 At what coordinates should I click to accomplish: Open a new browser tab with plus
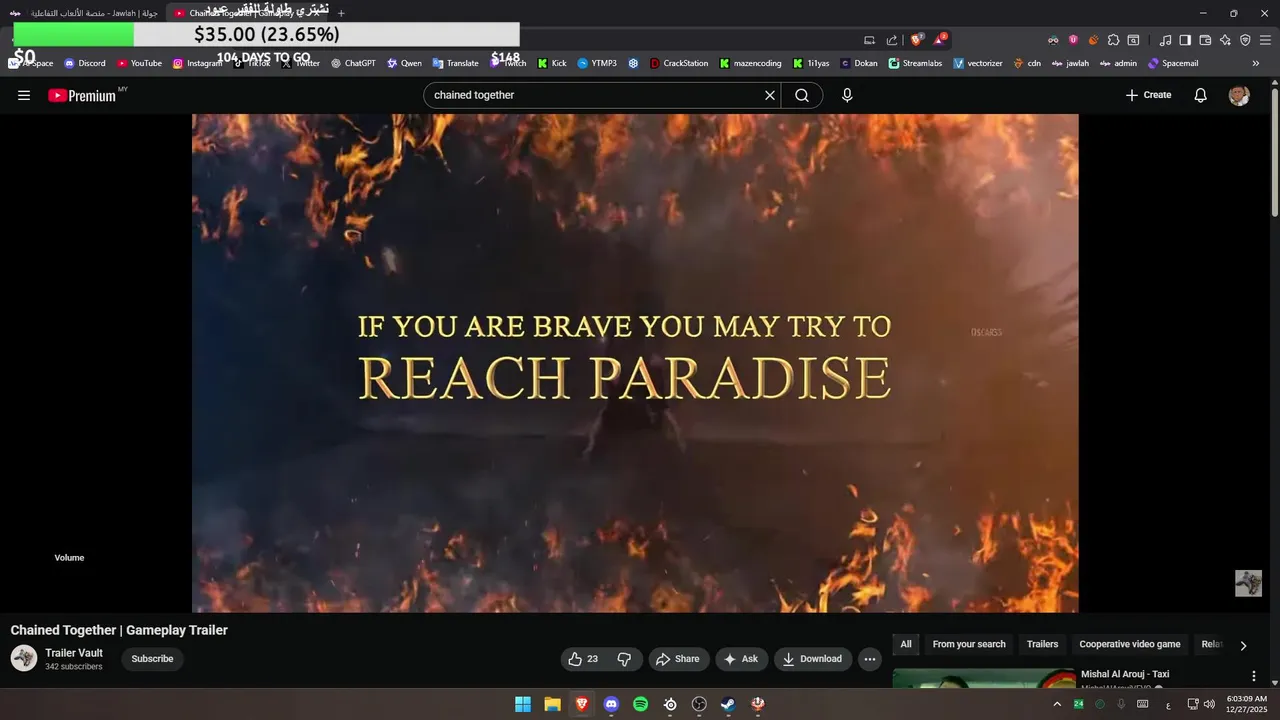(341, 13)
